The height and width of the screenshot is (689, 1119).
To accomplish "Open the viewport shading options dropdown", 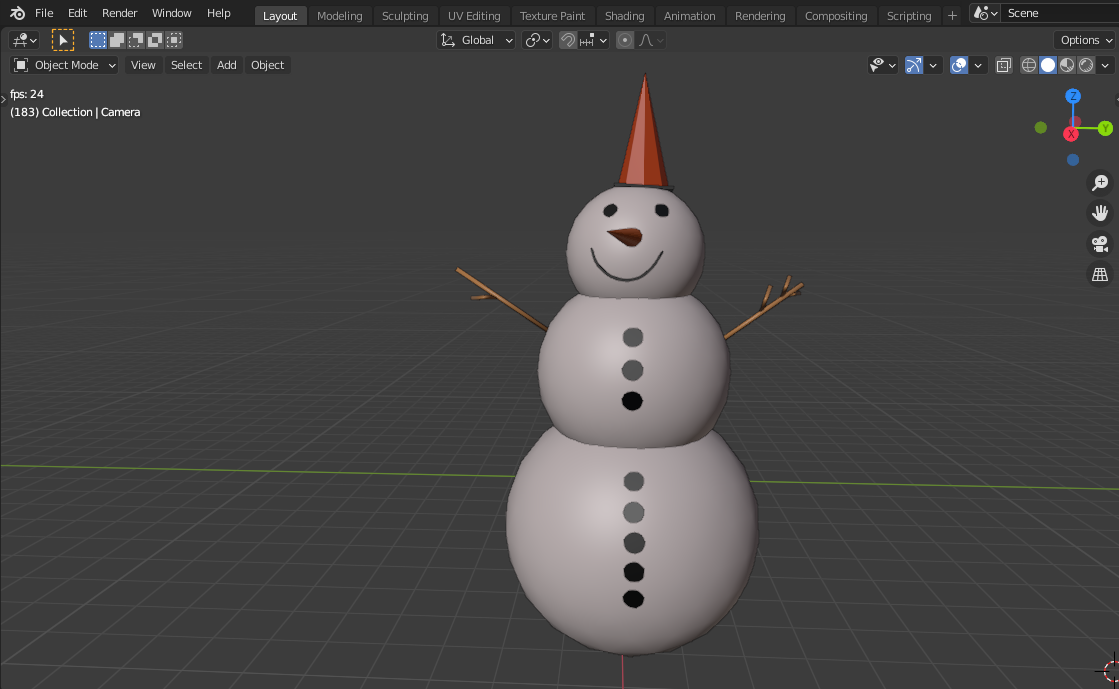I will (1105, 65).
